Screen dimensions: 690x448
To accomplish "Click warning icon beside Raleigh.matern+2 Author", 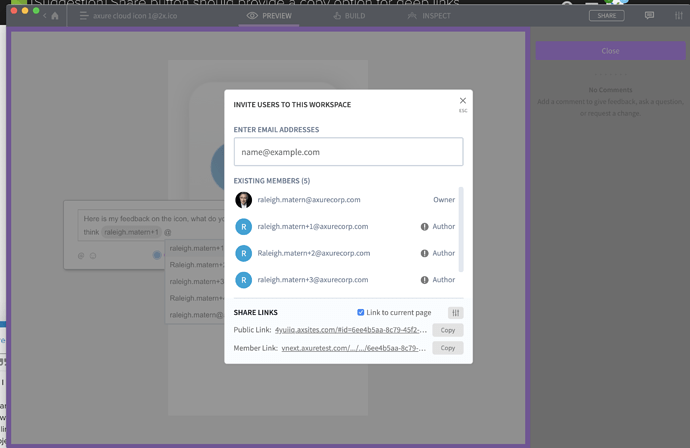I will [424, 253].
